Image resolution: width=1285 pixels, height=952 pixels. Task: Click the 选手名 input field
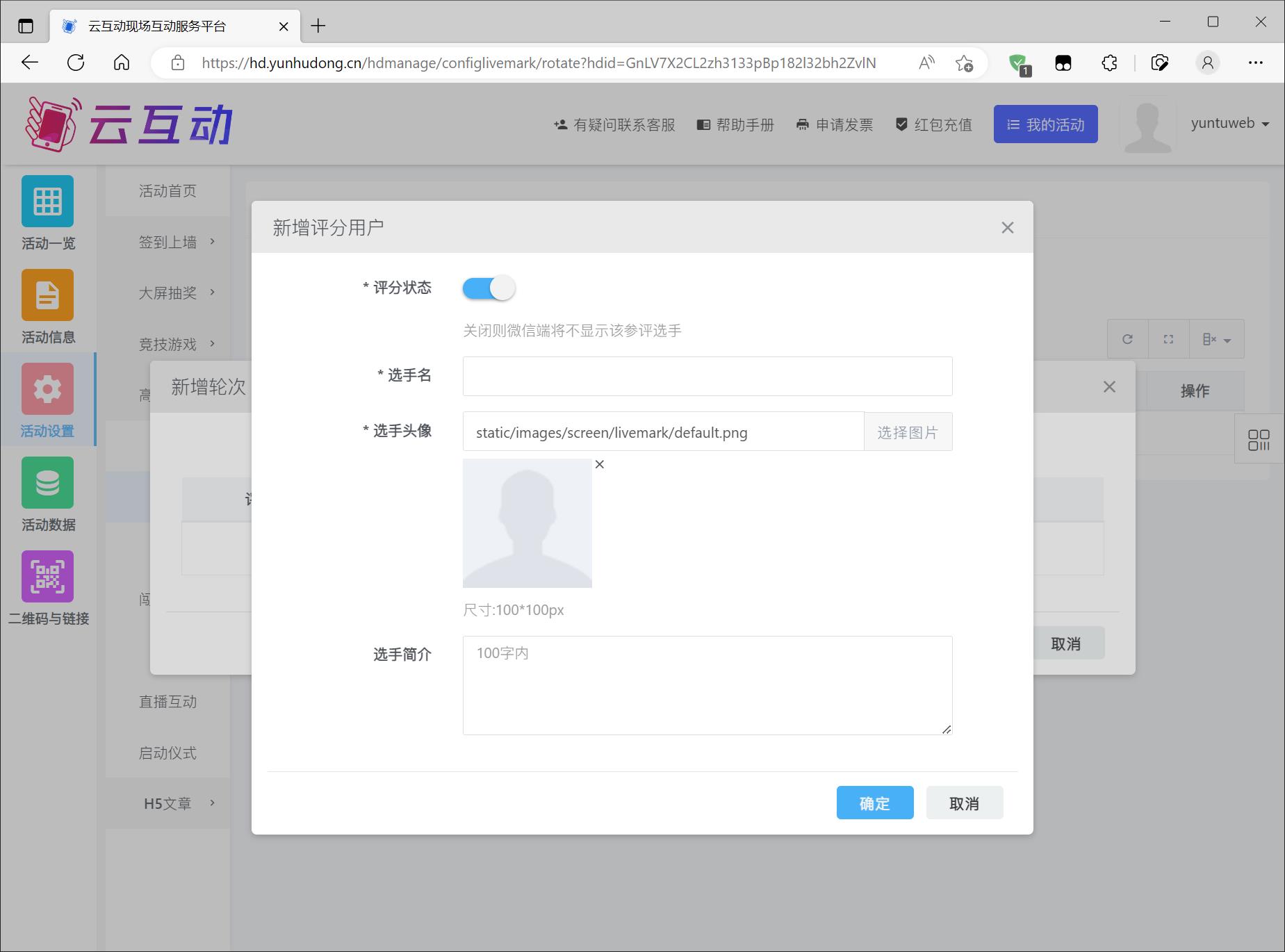[707, 376]
